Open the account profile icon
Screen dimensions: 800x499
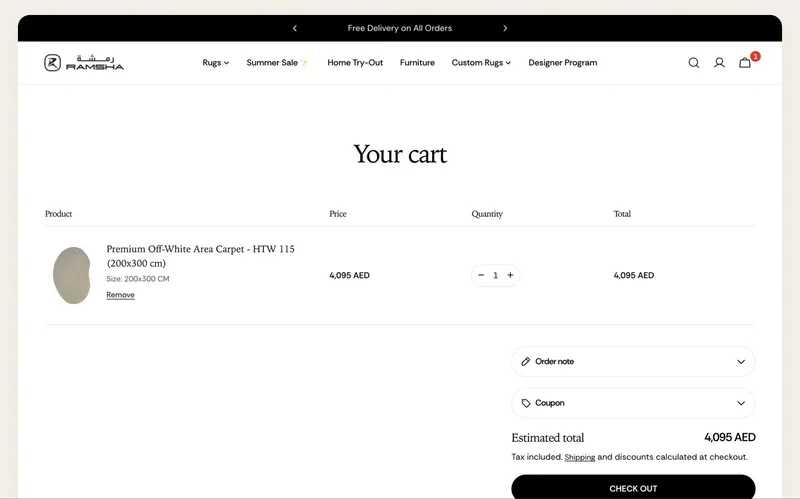pos(719,63)
